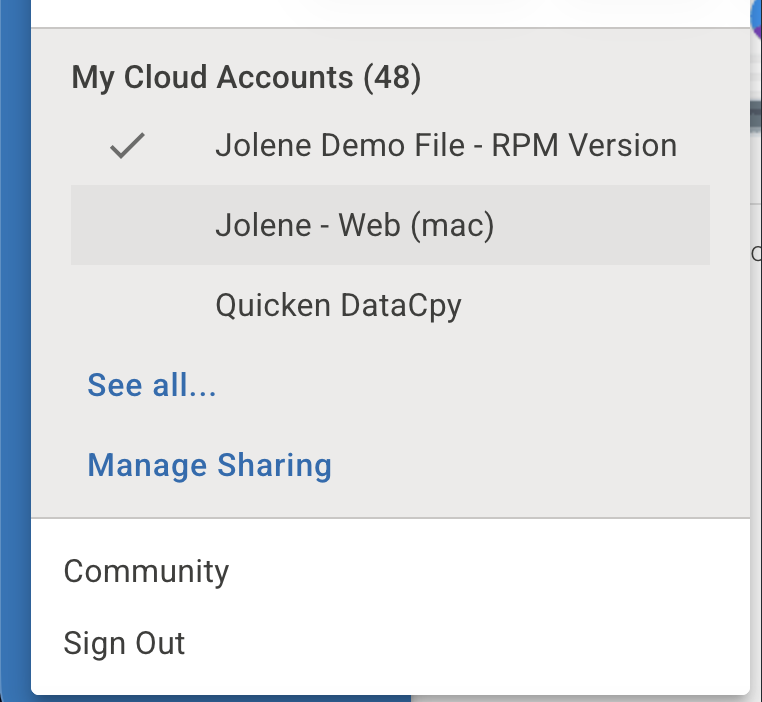The height and width of the screenshot is (702, 762).
Task: Activate the RPM Version demo file
Action: (445, 146)
